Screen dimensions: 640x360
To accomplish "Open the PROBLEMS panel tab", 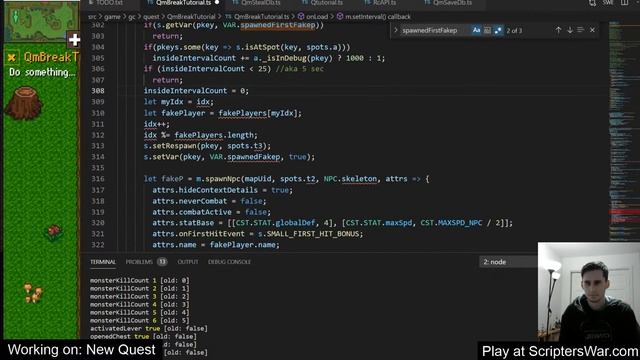I will [139, 262].
